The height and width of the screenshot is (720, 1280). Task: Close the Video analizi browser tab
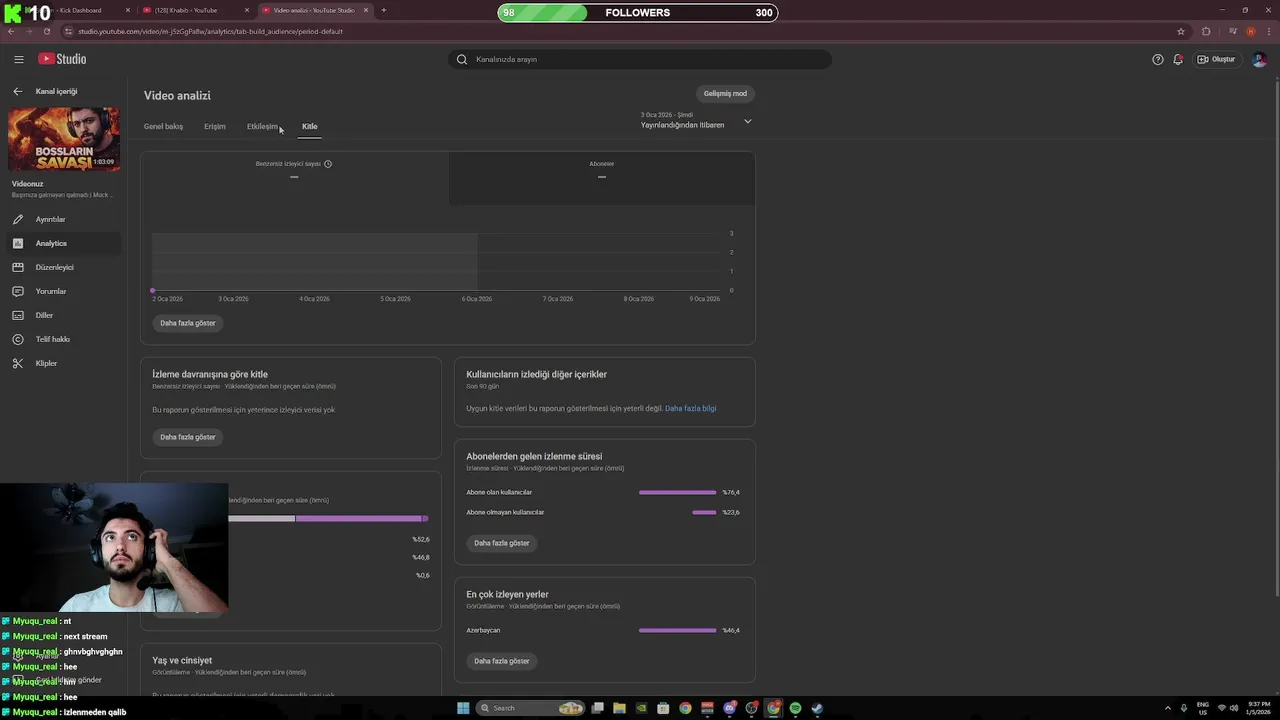(366, 10)
